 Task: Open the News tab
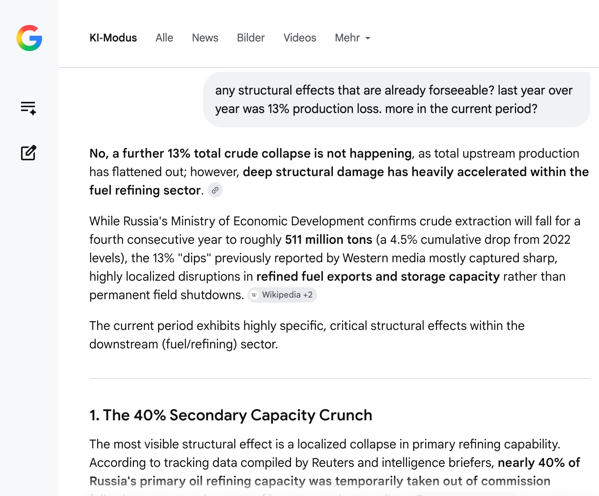coord(205,38)
